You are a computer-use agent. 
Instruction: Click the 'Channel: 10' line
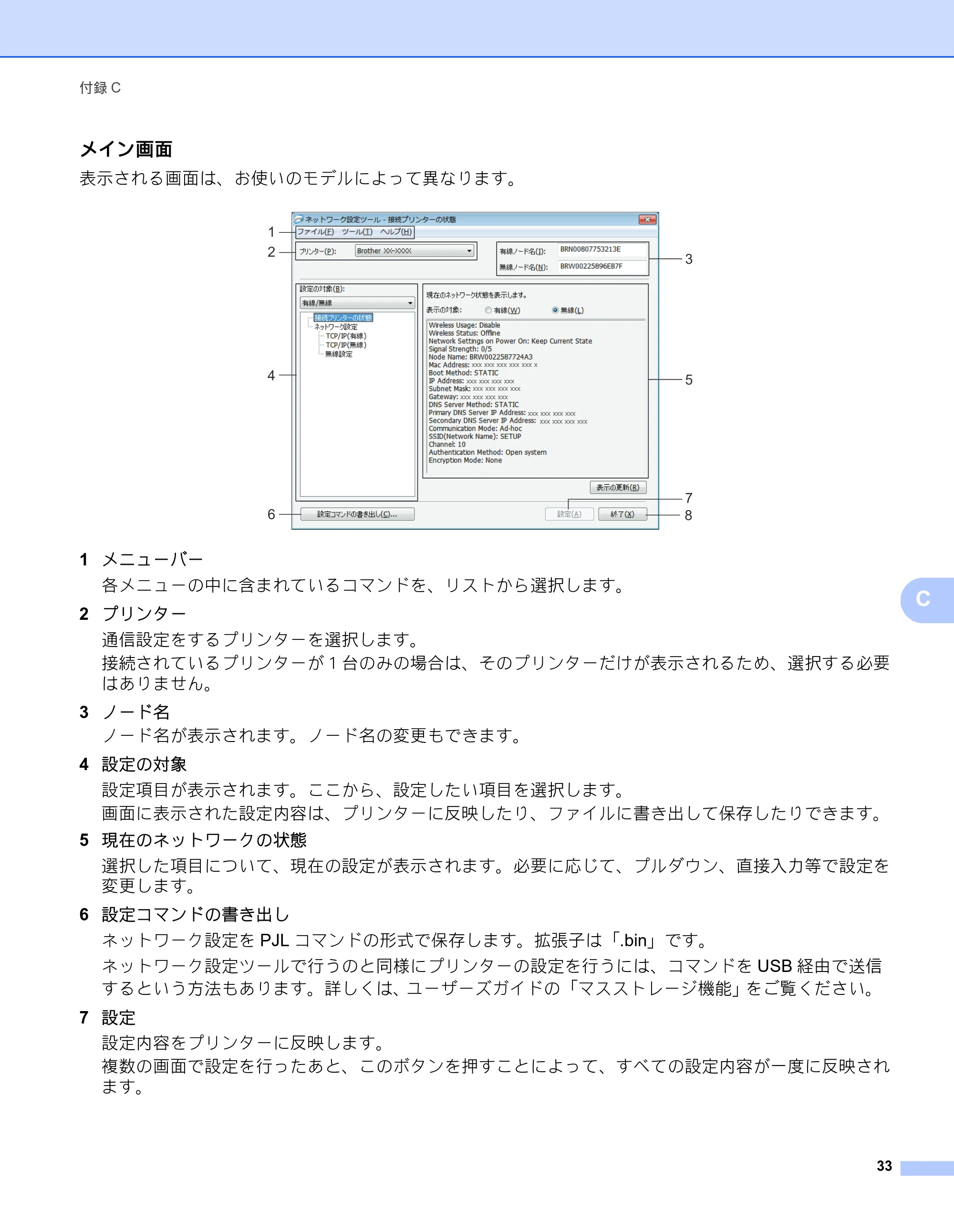click(x=447, y=445)
